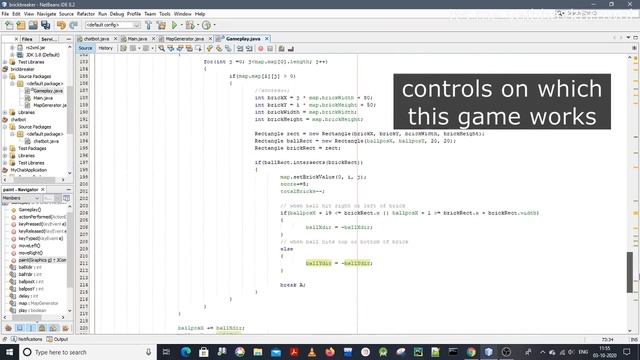Image resolution: width=640 pixels, height=360 pixels.
Task: Click the Find Selection magnifier icon in editor toolbar
Action: click(162, 49)
